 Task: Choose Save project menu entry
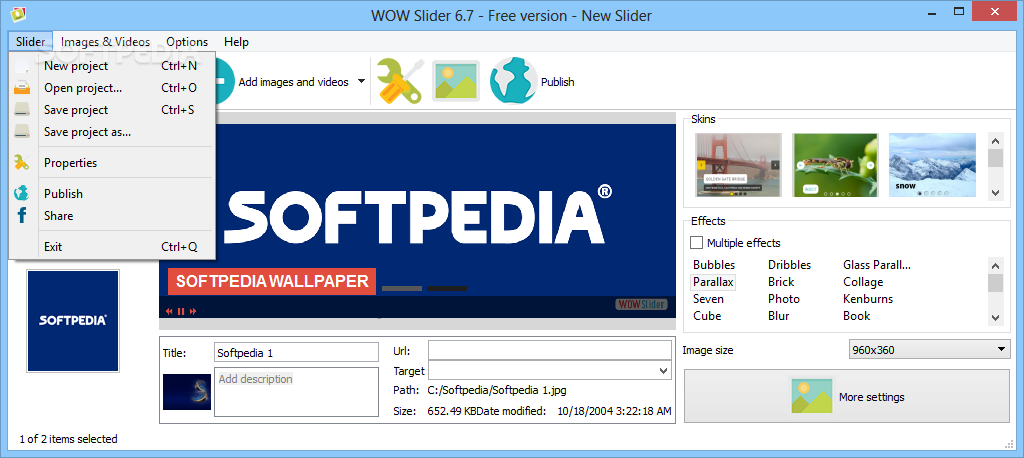click(112, 110)
